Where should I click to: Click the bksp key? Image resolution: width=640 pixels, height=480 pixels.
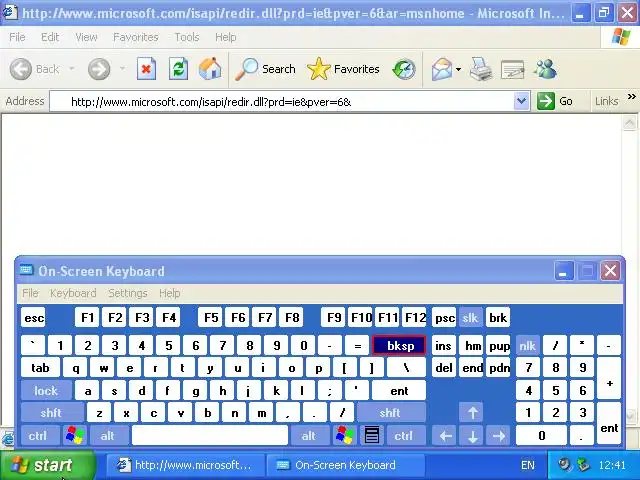pyautogui.click(x=399, y=346)
